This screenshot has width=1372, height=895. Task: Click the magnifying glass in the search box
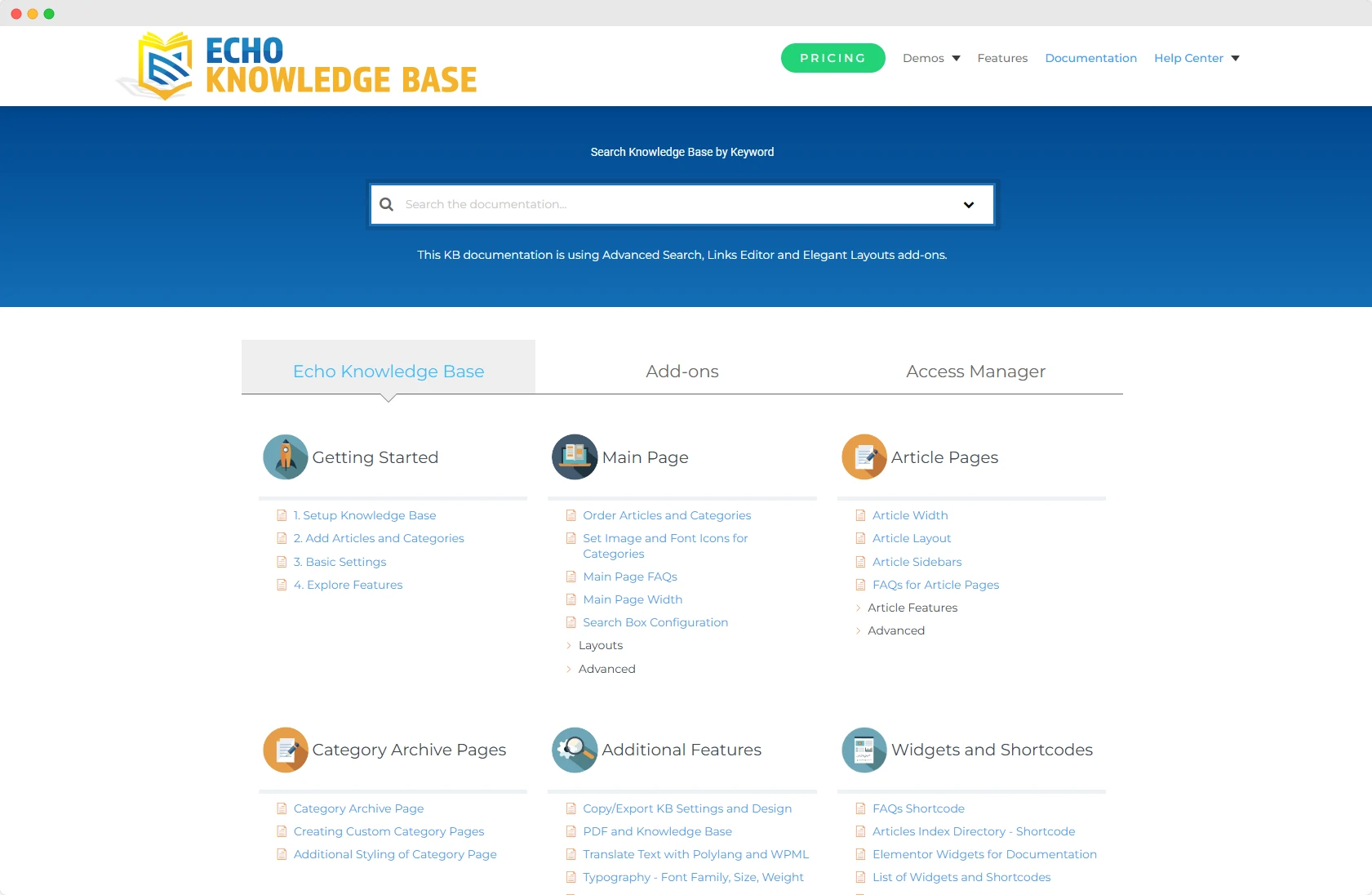[386, 203]
